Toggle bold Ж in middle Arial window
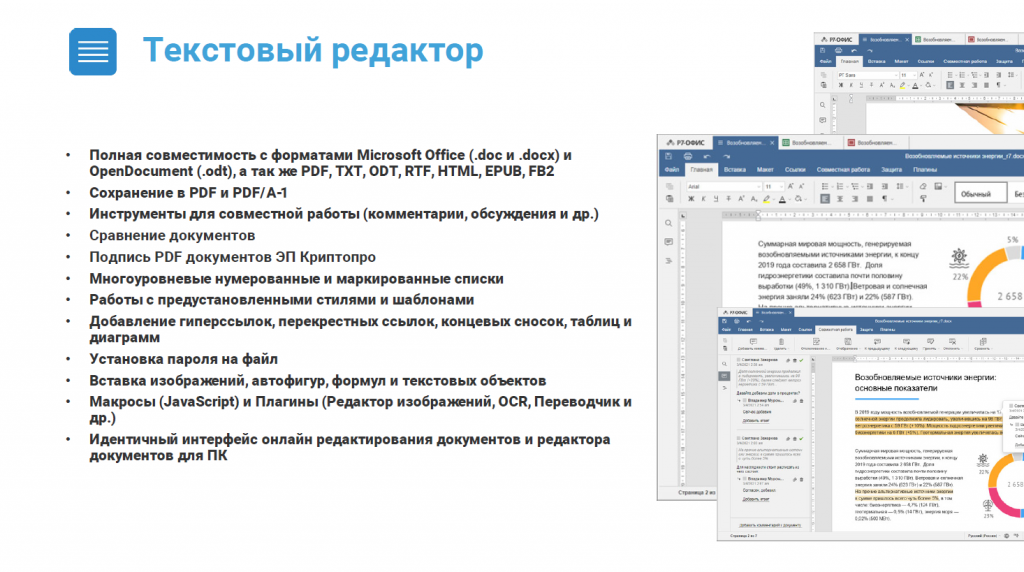Viewport: 1024px width, 572px height. click(691, 199)
